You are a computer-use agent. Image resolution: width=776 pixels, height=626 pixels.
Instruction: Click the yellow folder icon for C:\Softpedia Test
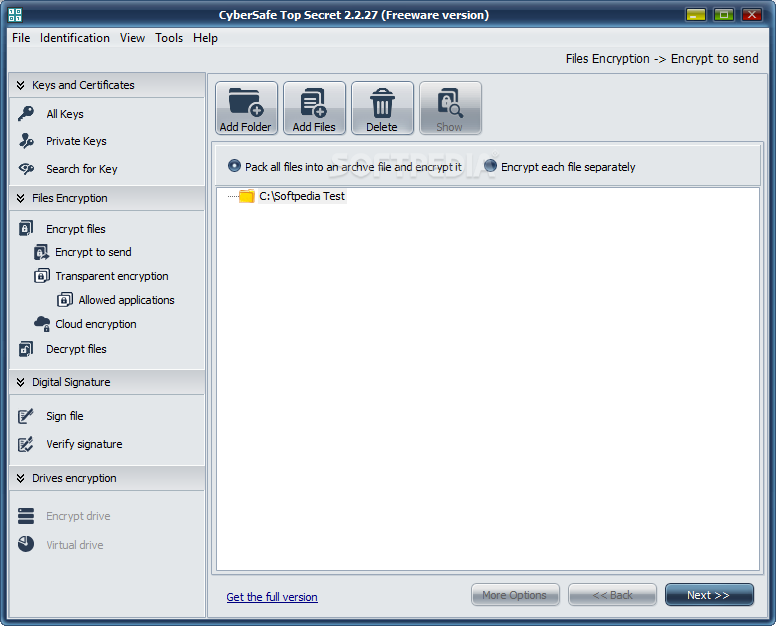coord(246,196)
